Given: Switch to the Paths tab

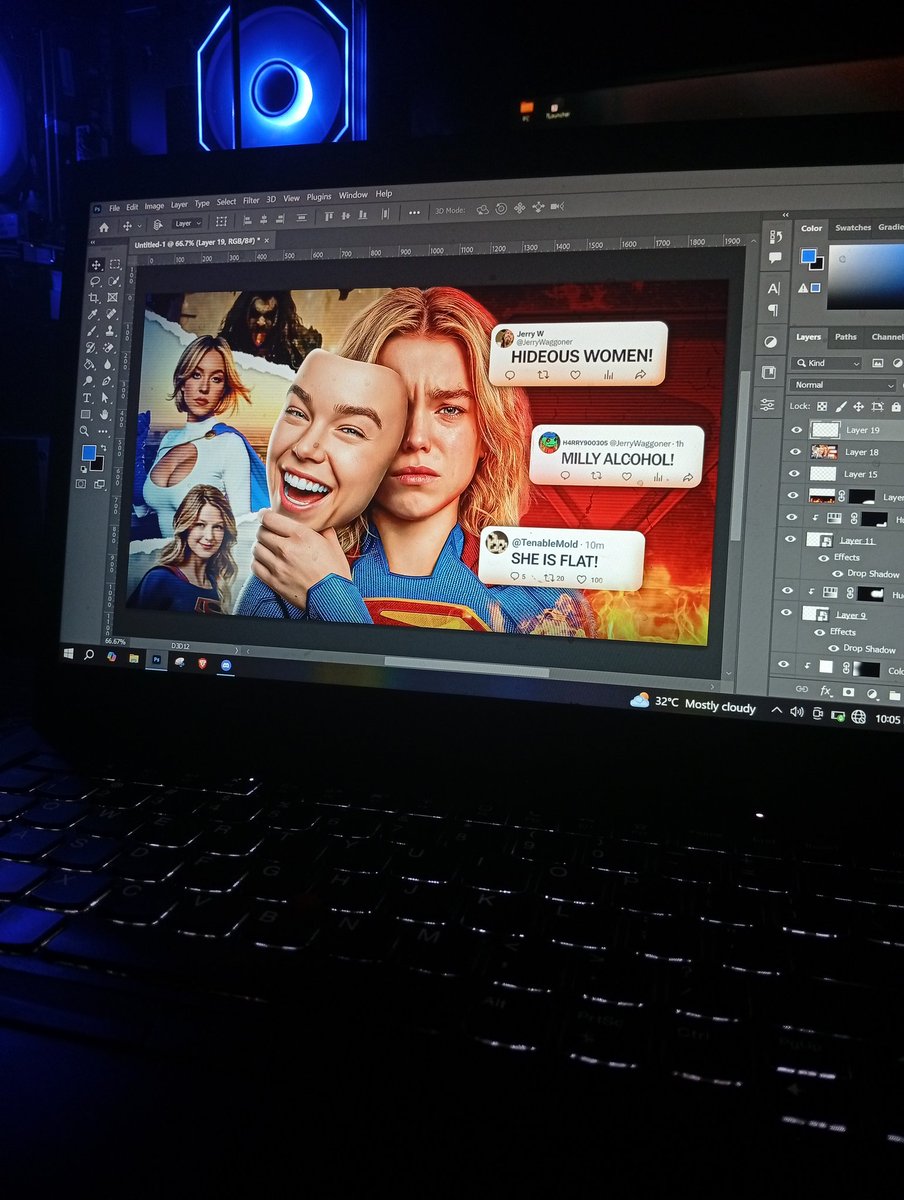Looking at the screenshot, I should 845,337.
